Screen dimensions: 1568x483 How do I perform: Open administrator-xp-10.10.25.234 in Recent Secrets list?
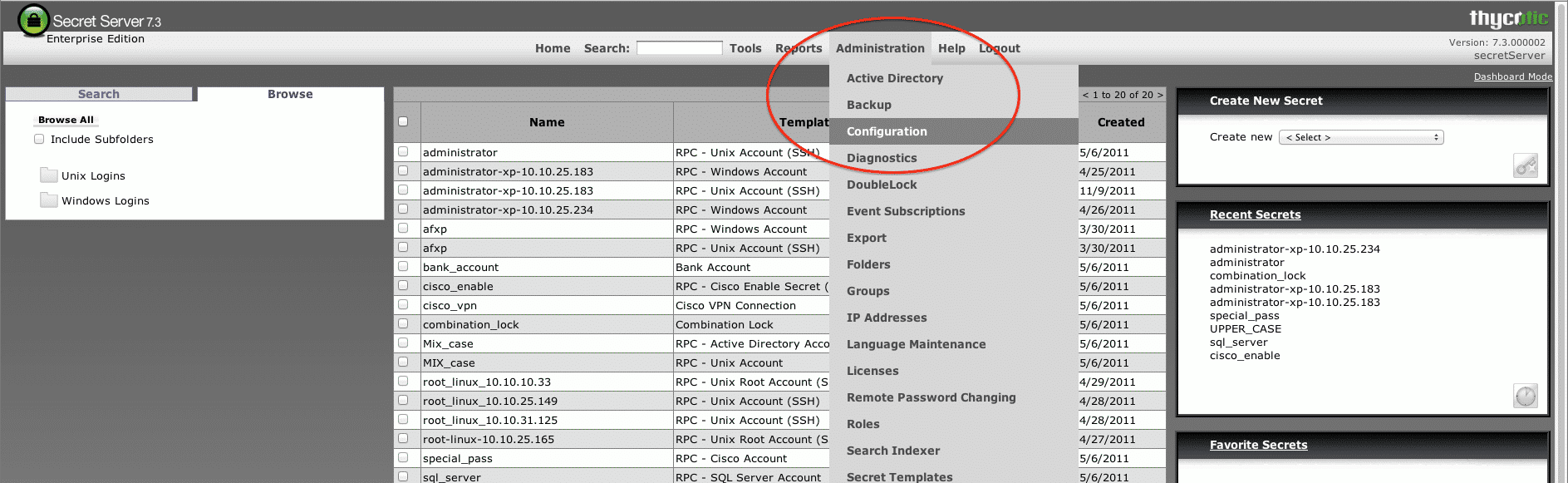click(1295, 249)
